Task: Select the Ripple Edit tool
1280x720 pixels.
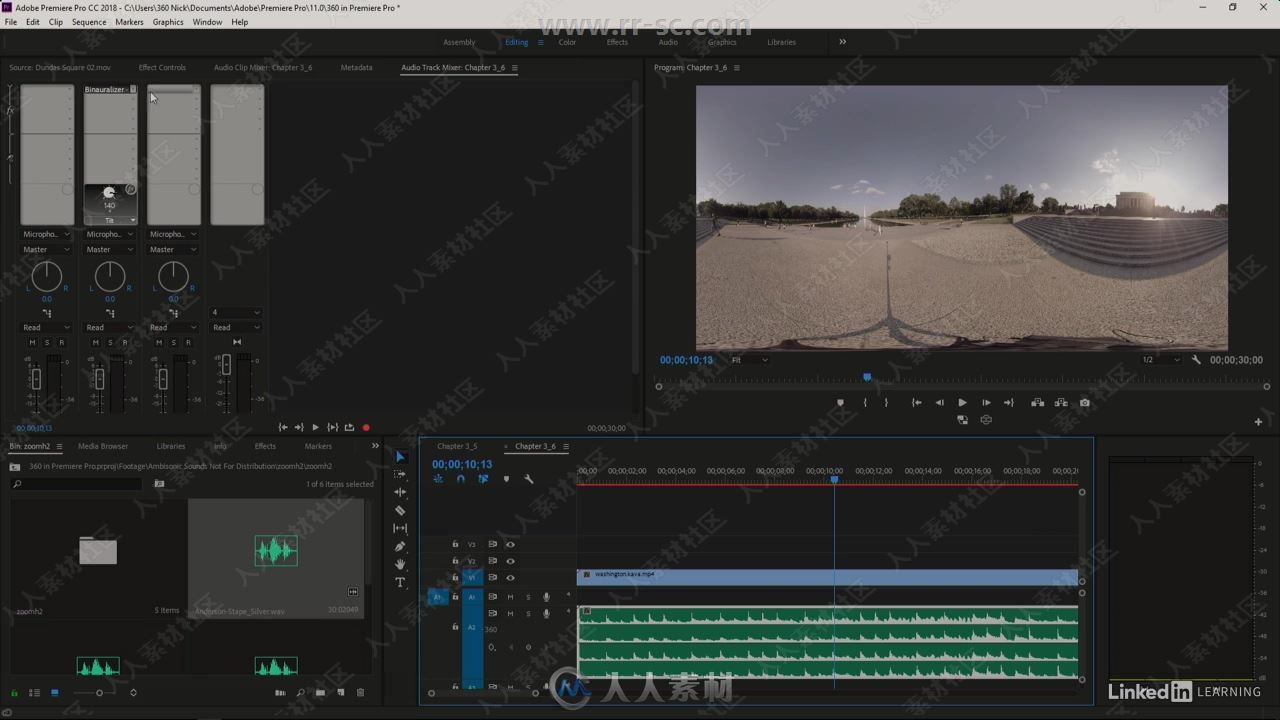Action: [400, 492]
